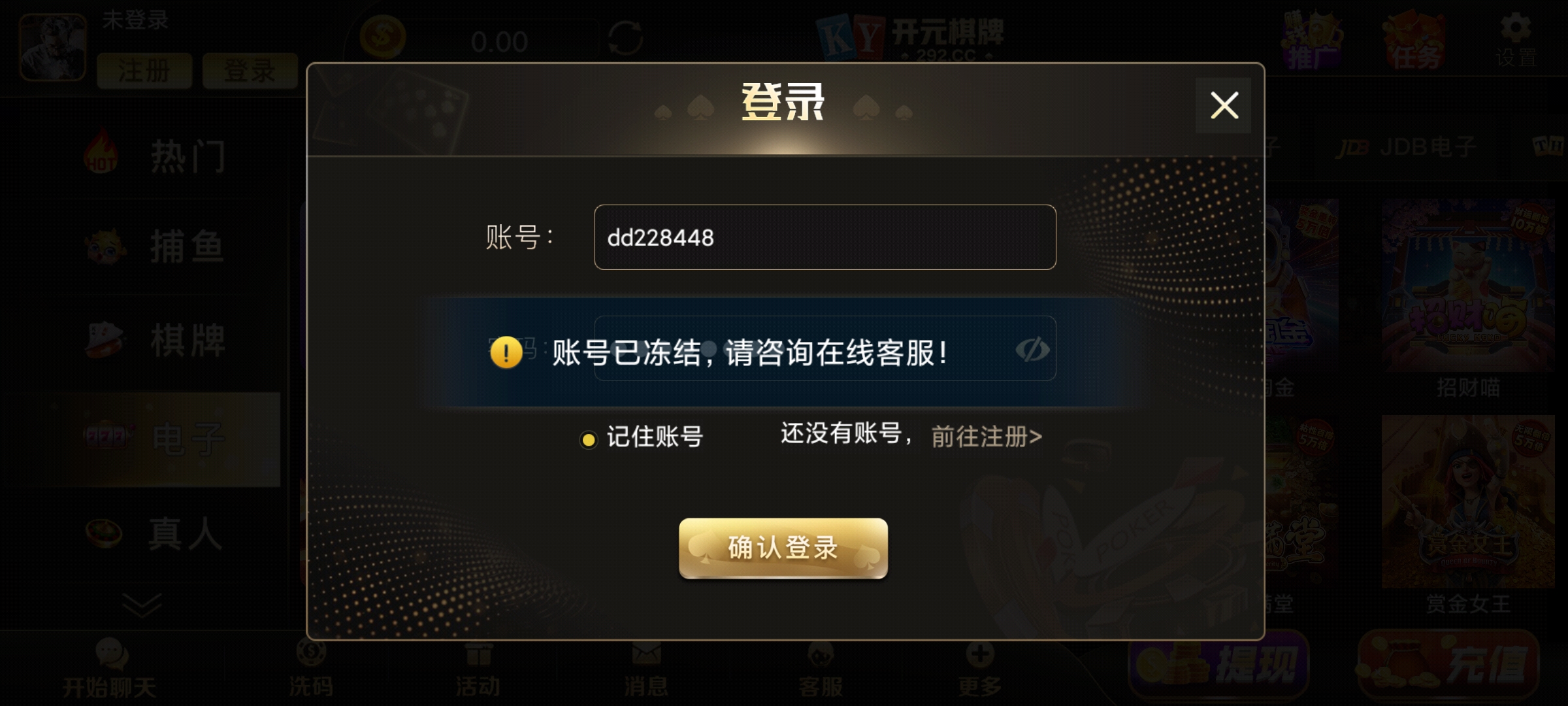Image resolution: width=1568 pixels, height=706 pixels.
Task: Close the 登录 dialog
Action: pos(1224,105)
